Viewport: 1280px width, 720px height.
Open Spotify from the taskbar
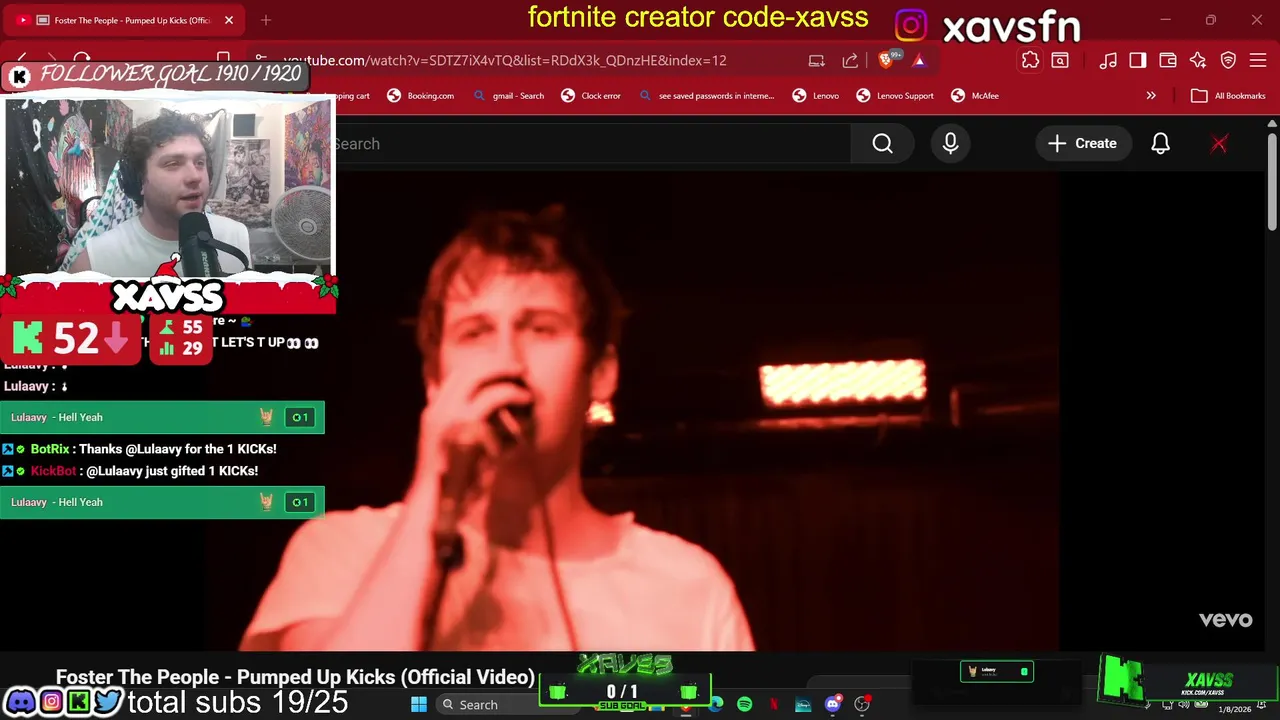pos(744,705)
